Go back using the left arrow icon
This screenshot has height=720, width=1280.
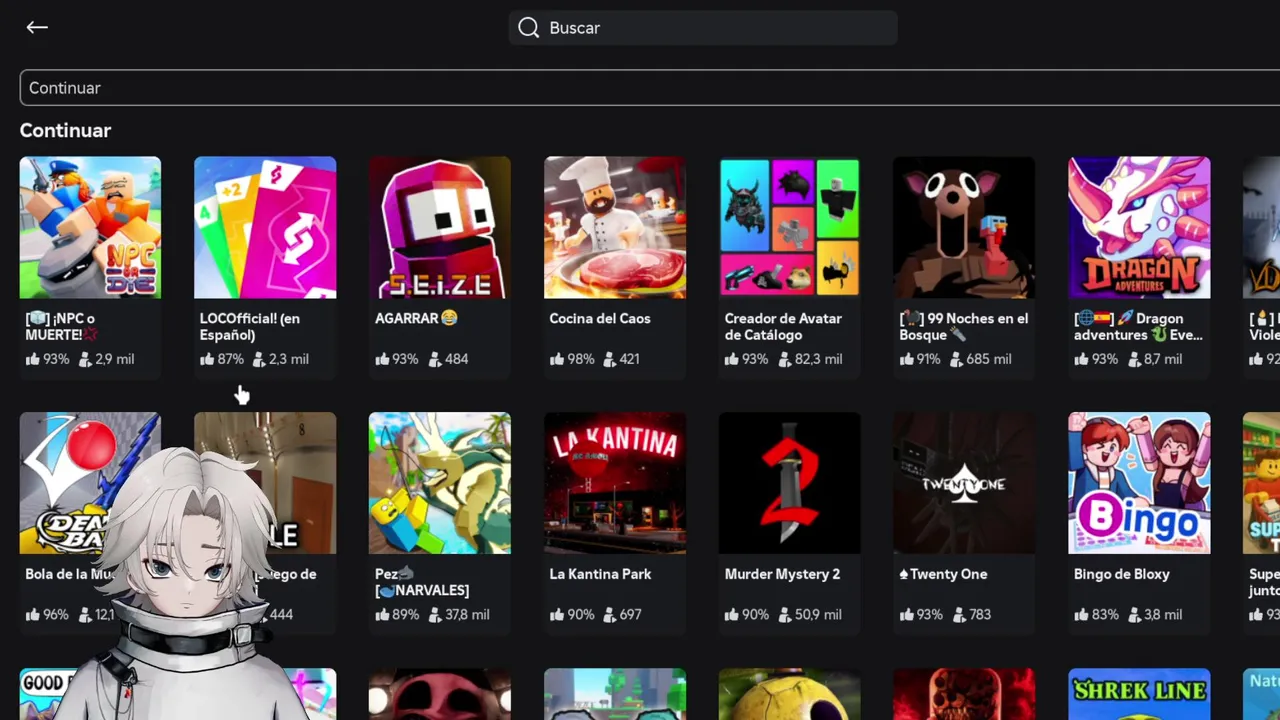tap(37, 28)
